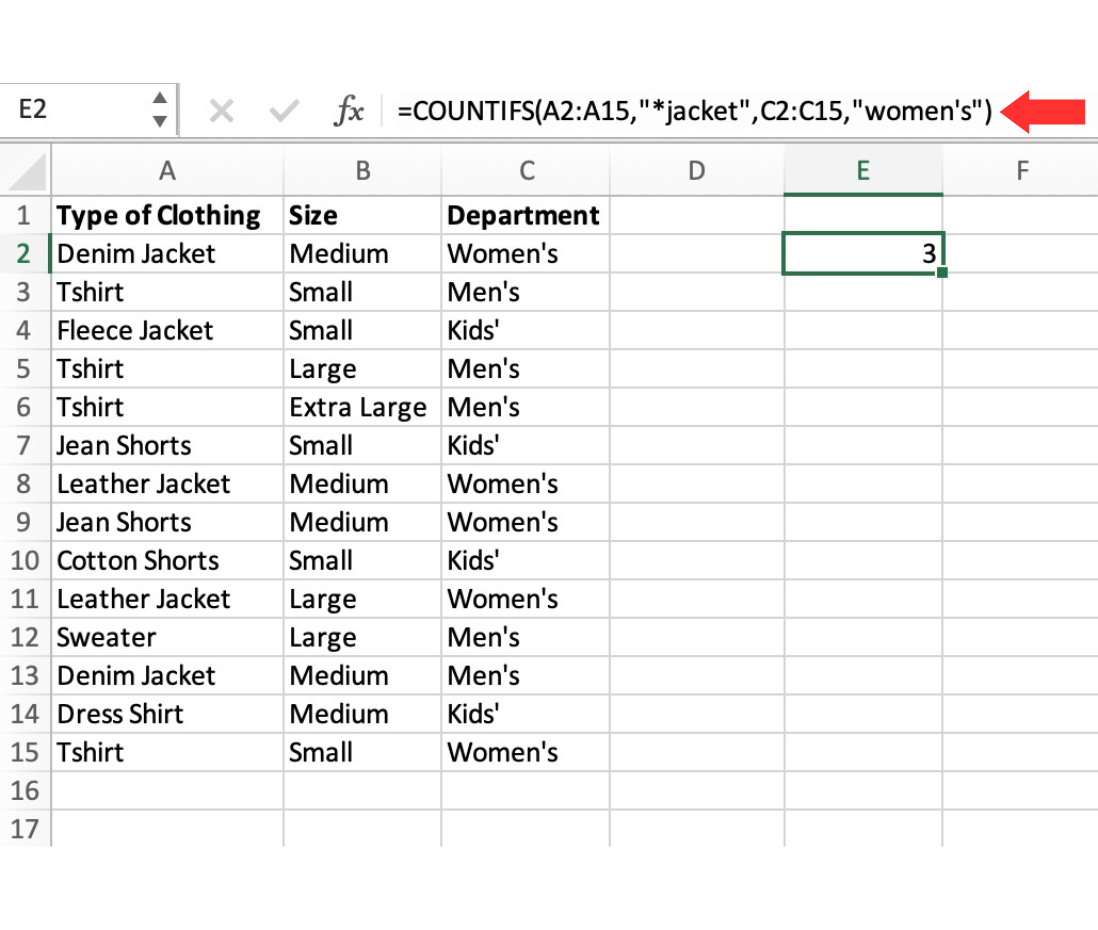Click the 'Department' header cell

(x=526, y=216)
